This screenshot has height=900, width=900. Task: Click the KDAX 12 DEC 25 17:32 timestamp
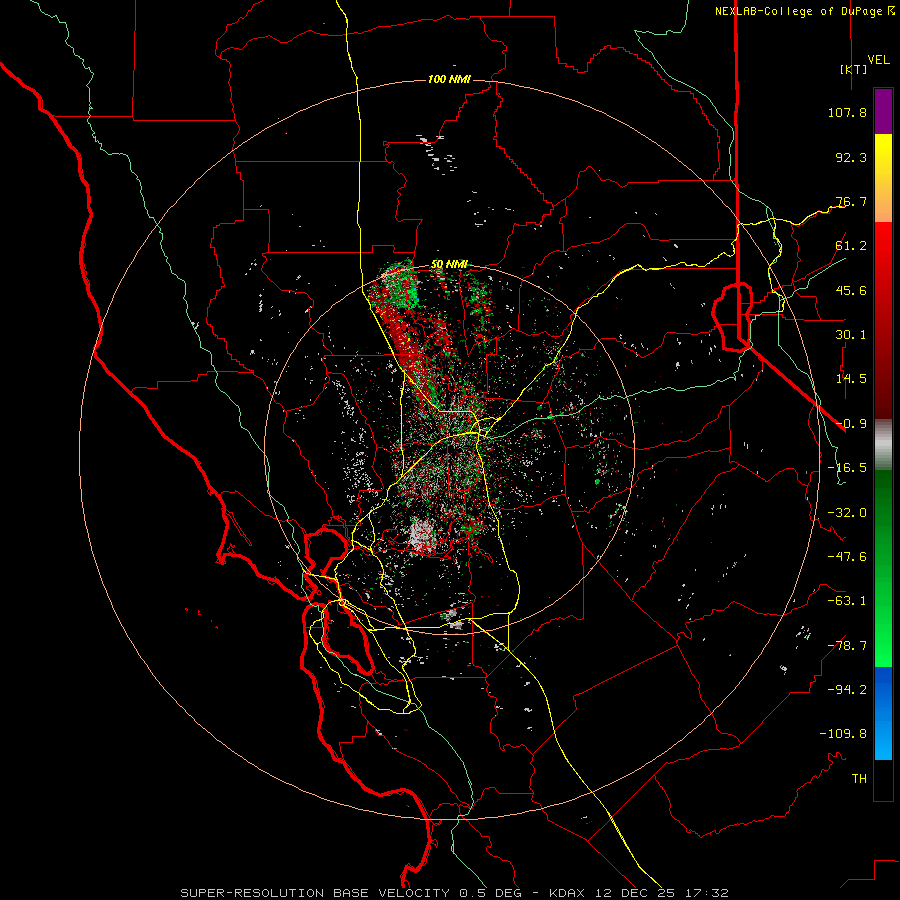[639, 893]
